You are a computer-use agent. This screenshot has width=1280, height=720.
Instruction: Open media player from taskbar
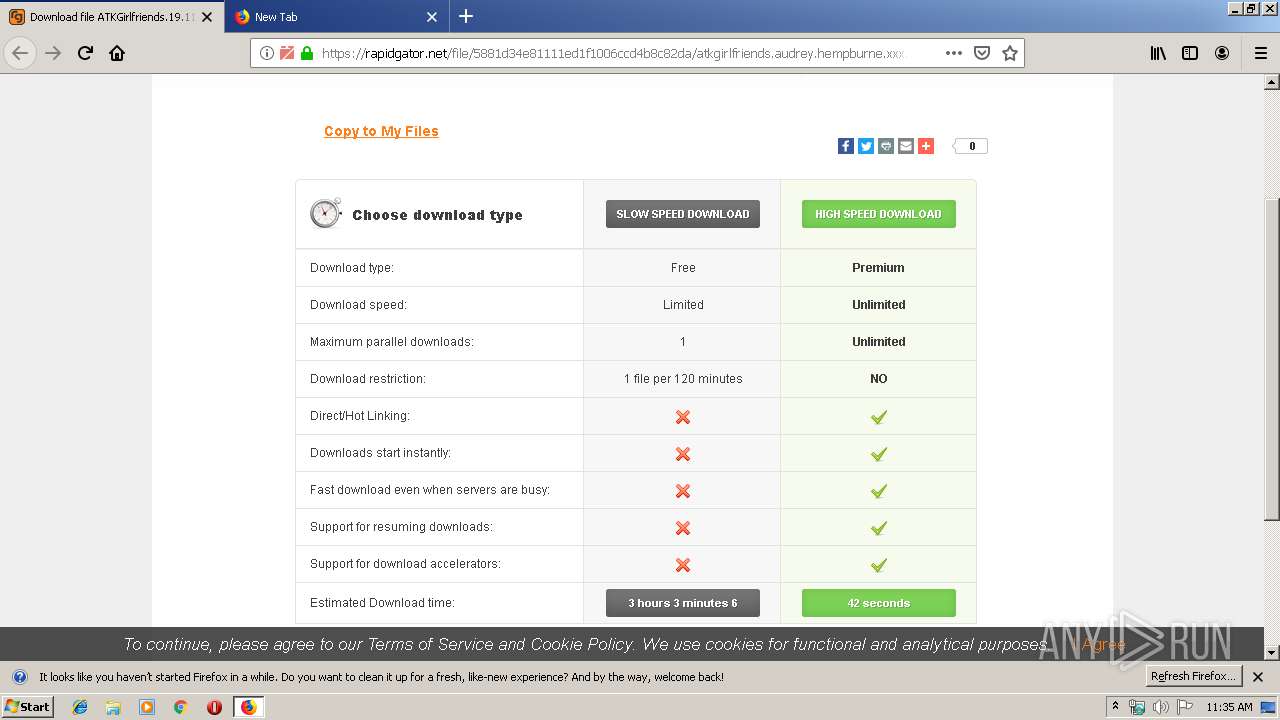click(147, 707)
